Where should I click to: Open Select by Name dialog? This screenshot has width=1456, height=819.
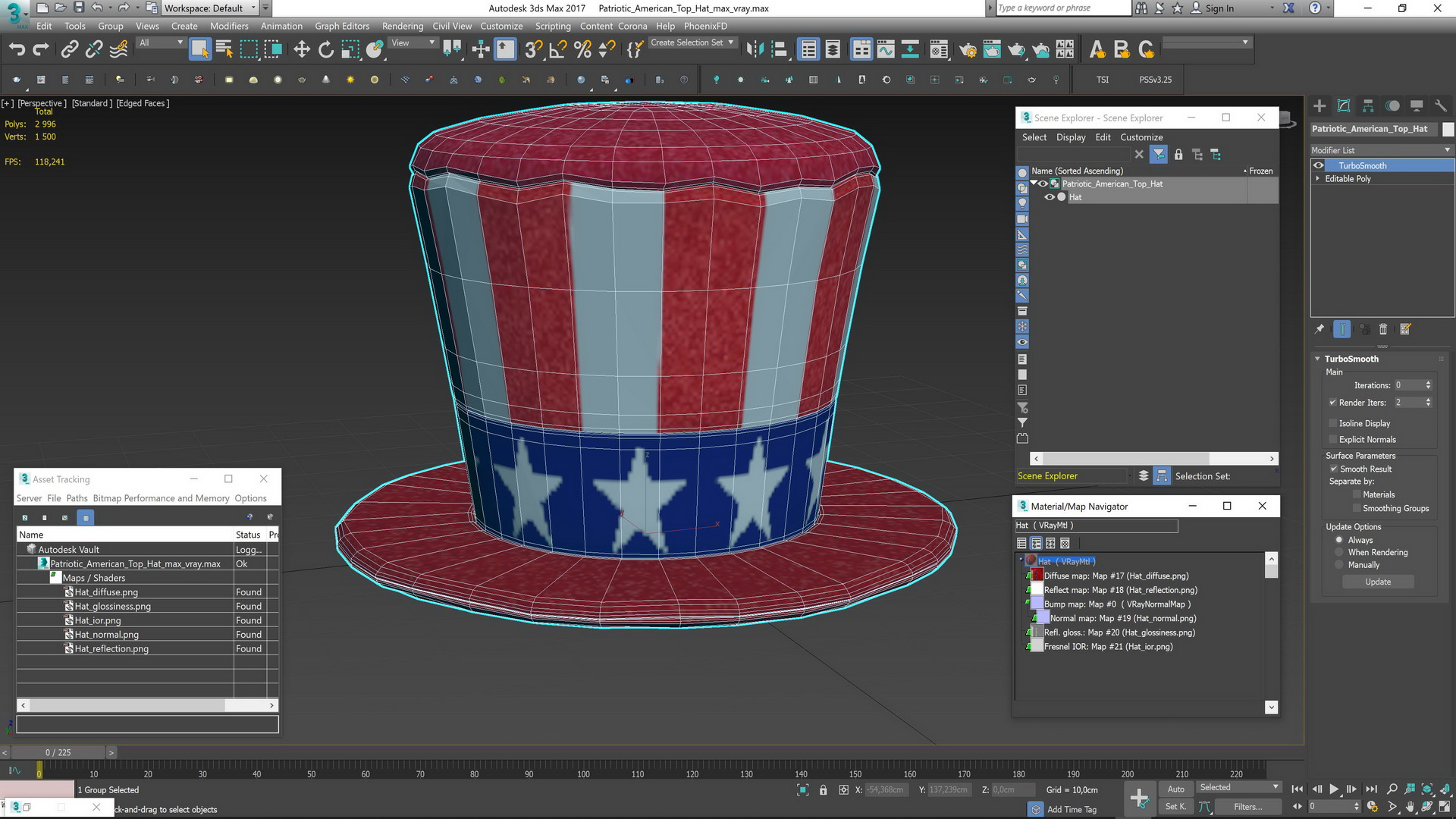coord(224,50)
